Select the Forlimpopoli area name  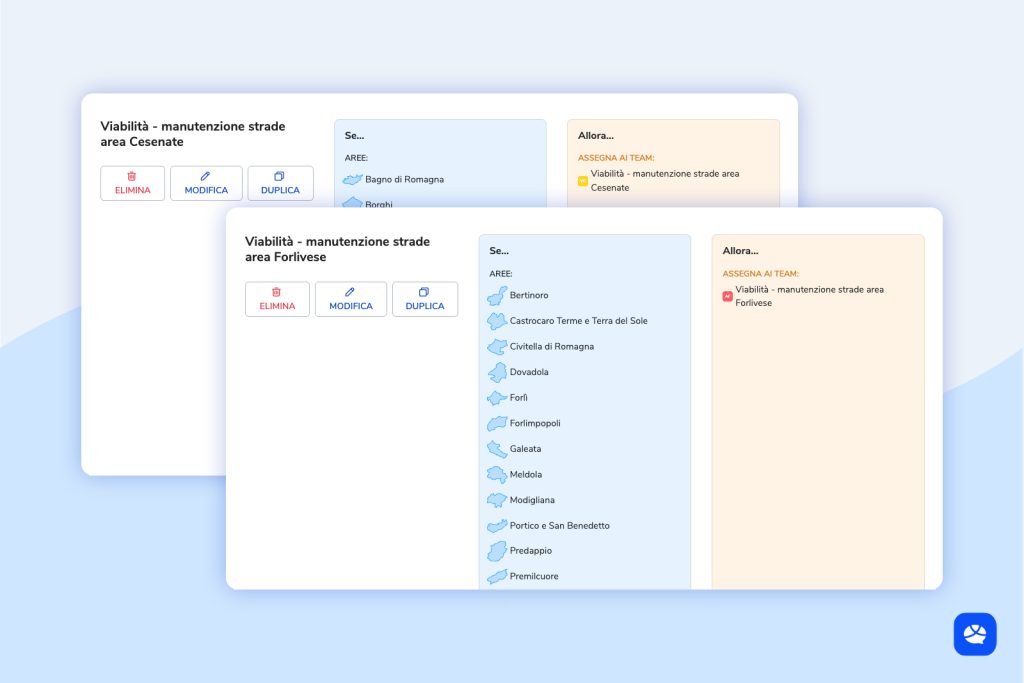click(x=535, y=423)
